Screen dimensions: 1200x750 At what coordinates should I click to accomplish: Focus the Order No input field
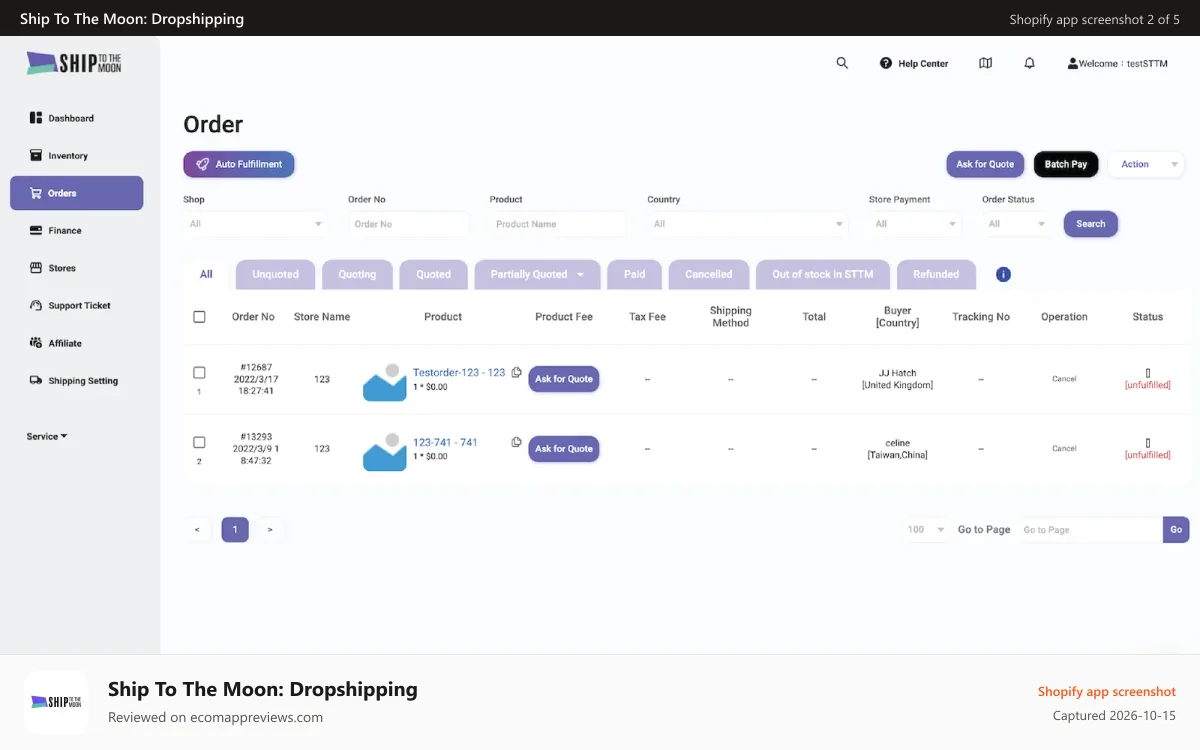pyautogui.click(x=408, y=224)
